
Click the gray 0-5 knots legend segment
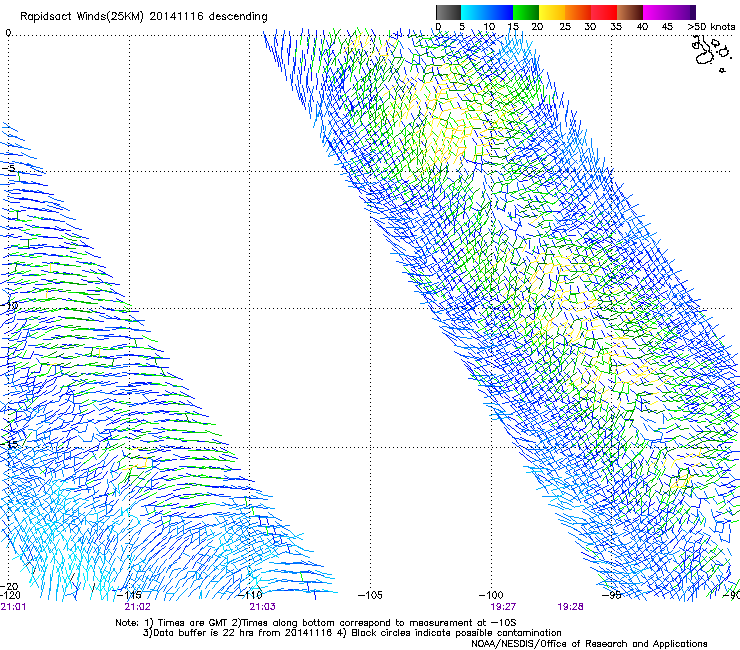click(x=448, y=12)
